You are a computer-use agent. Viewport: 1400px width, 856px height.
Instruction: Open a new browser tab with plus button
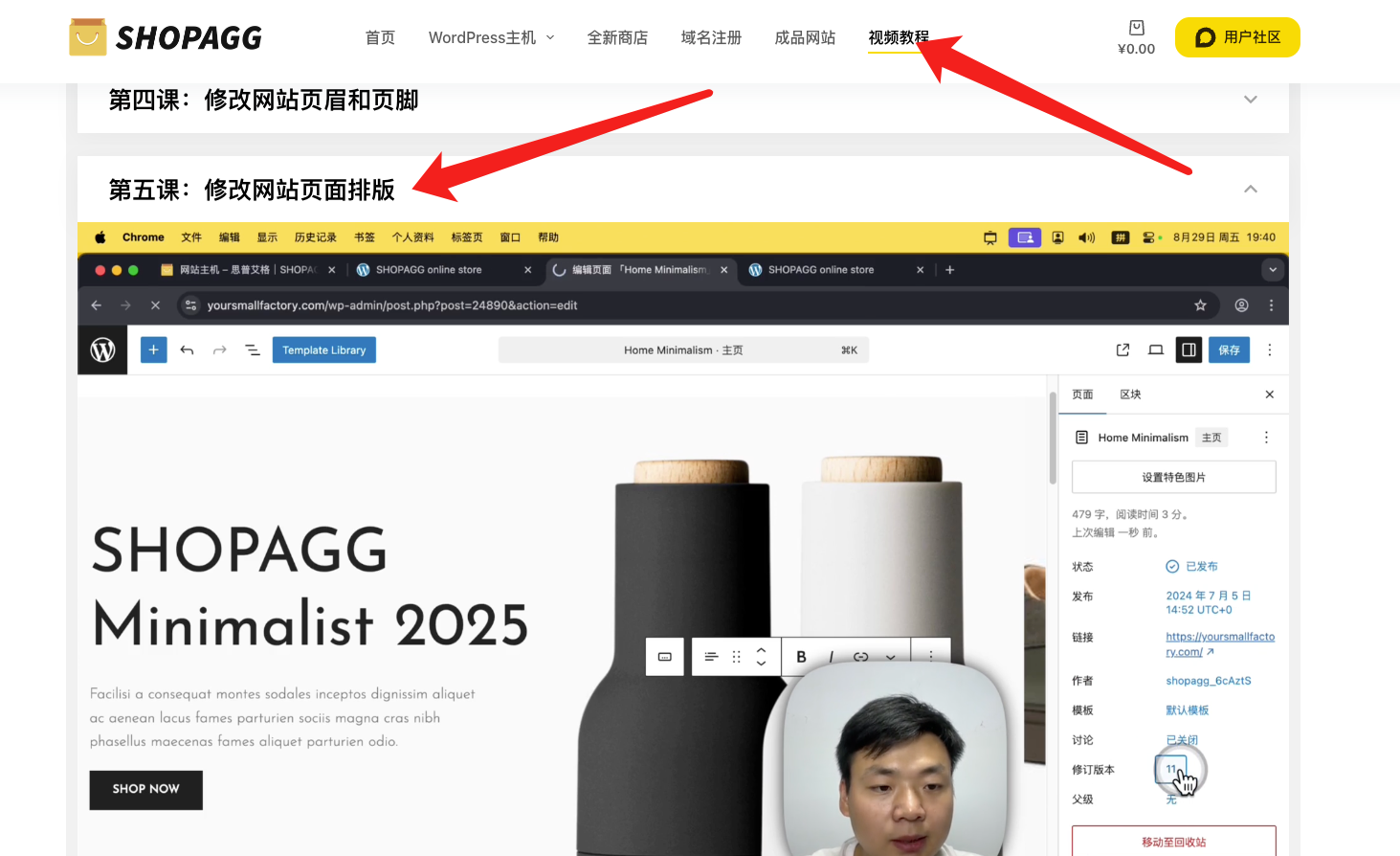950,270
